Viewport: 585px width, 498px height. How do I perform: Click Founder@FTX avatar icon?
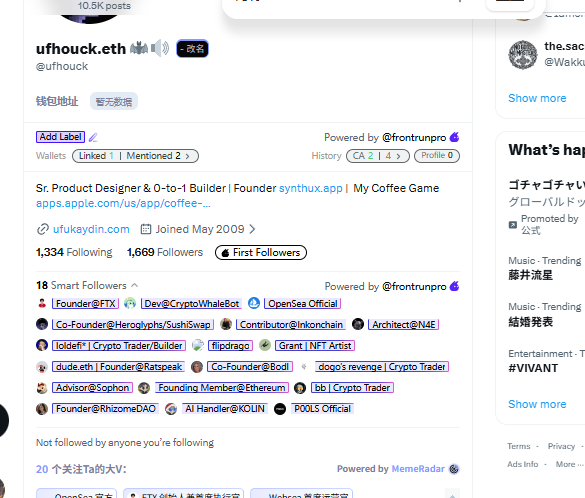[42, 303]
